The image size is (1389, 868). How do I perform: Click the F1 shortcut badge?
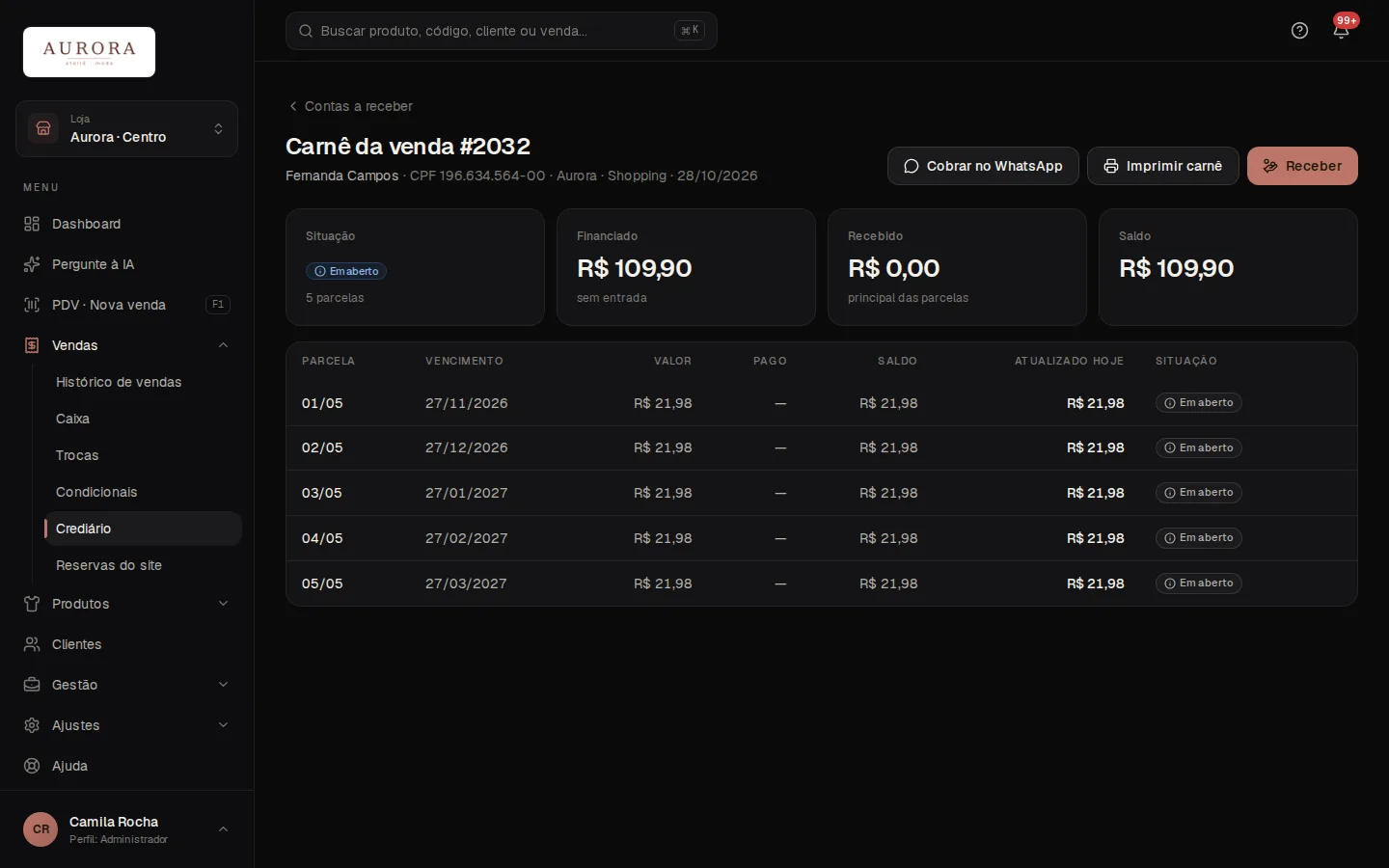point(218,305)
